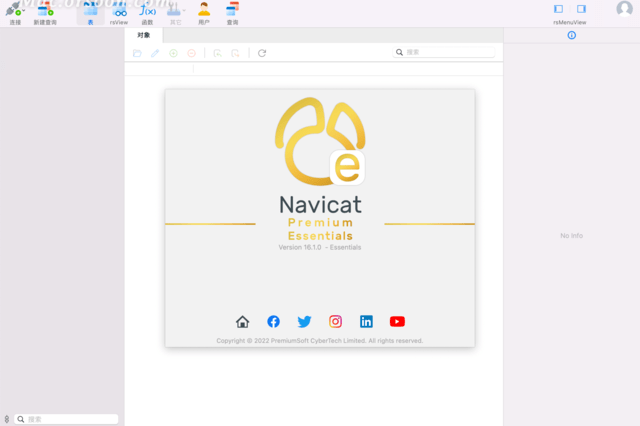Toggle the left sidebar pane icon

pyautogui.click(x=558, y=9)
